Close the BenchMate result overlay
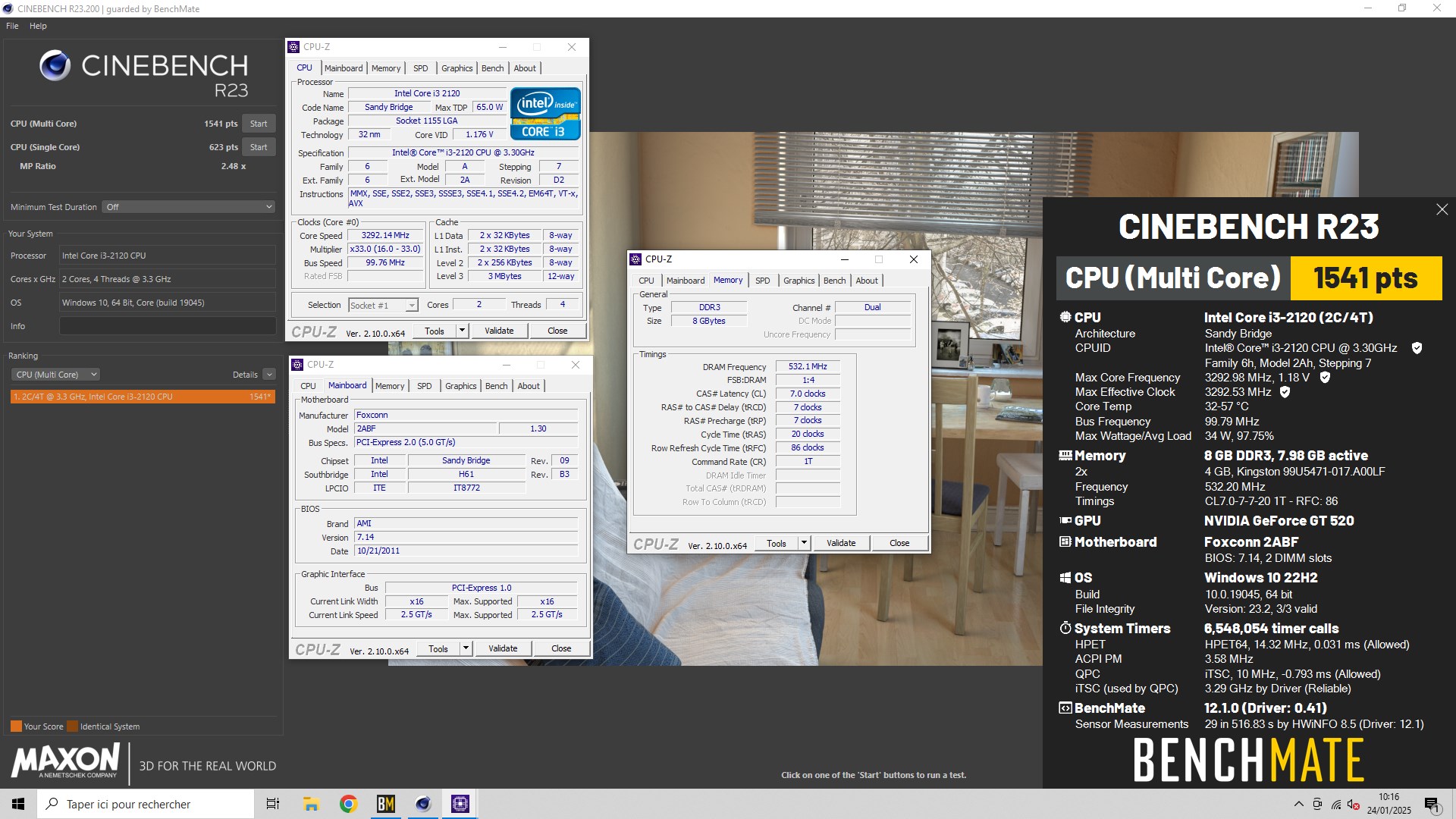 tap(1442, 209)
